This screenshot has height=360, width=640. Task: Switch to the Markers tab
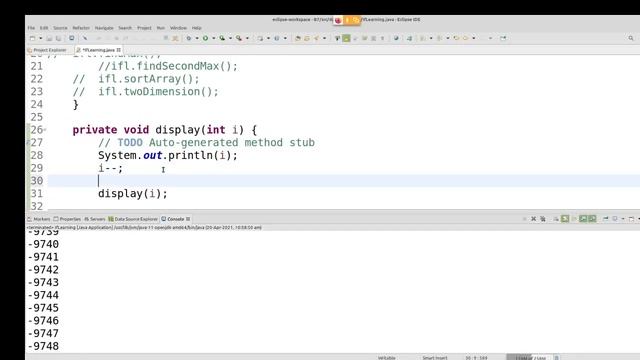[39, 219]
